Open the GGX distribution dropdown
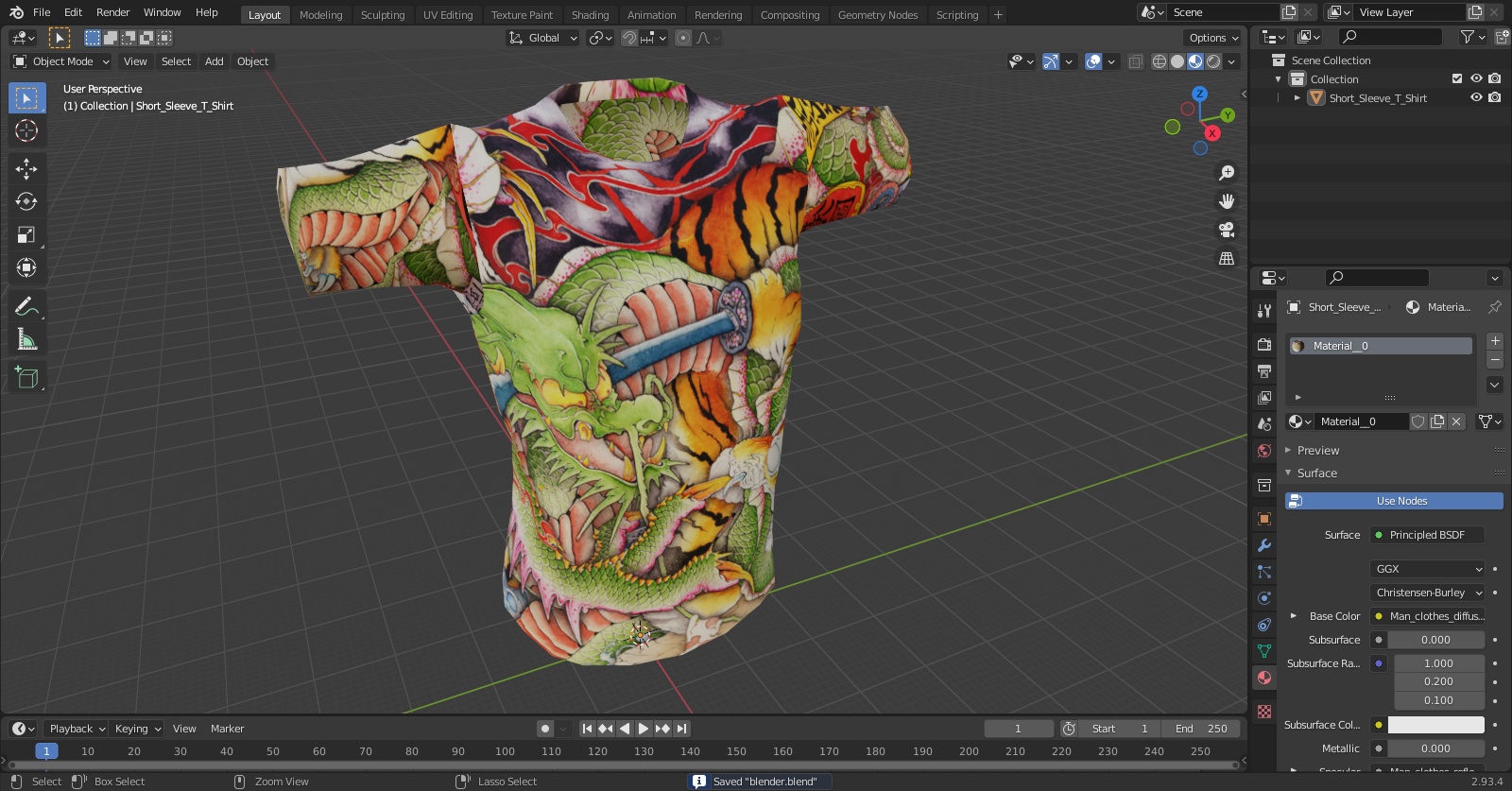The width and height of the screenshot is (1512, 791). (1427, 569)
